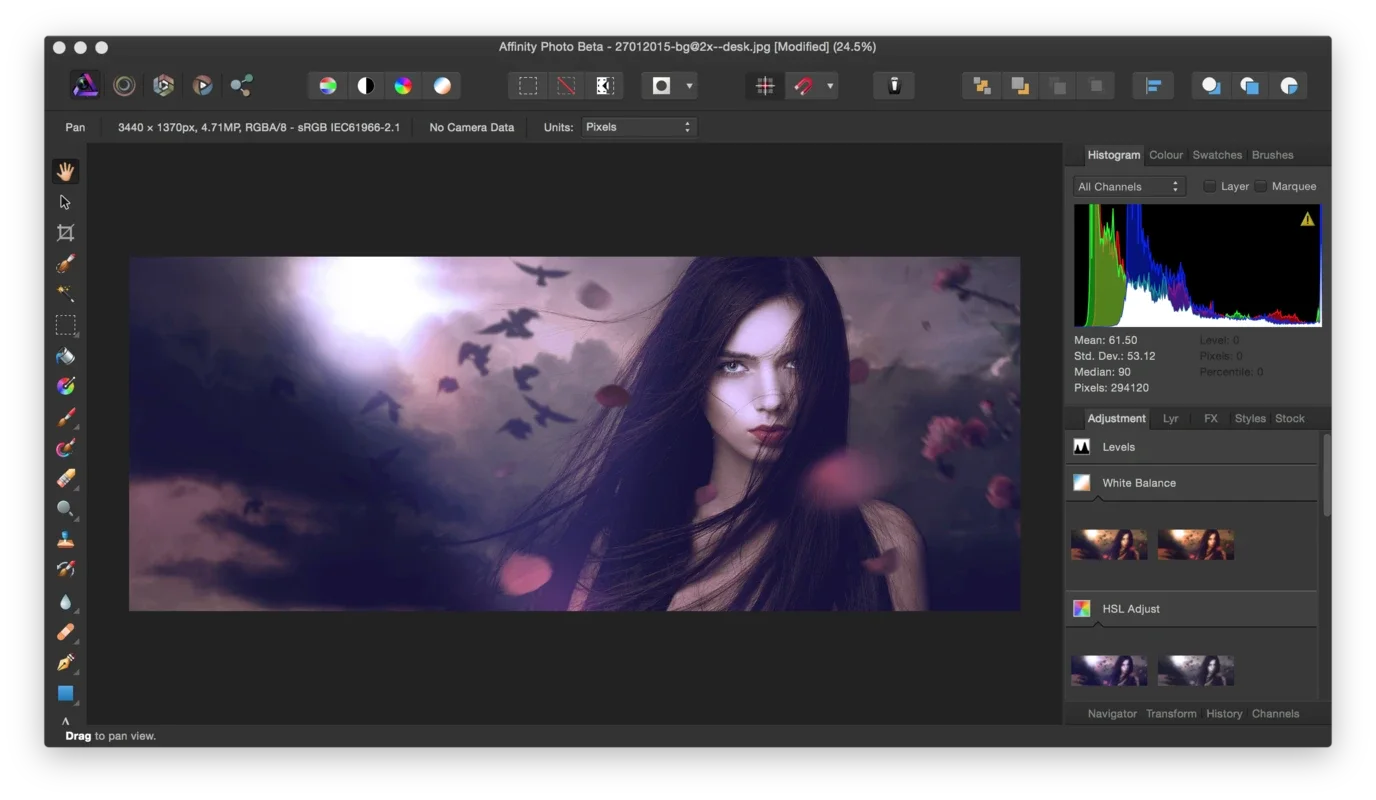This screenshot has height=800, width=1376.
Task: Select the Crop tool
Action: point(65,233)
